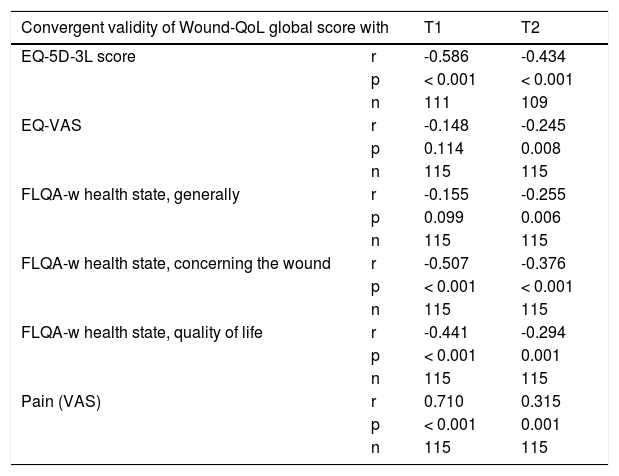Click the p-value 0.008
Image resolution: width=619 pixels, height=476 pixels.
click(x=539, y=148)
